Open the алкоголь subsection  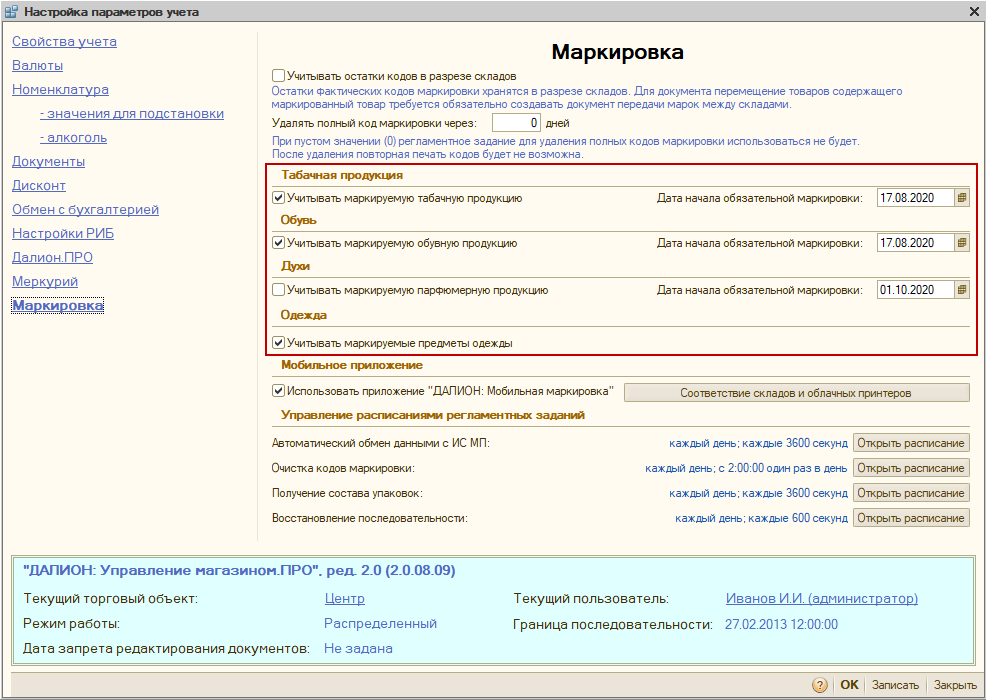click(x=73, y=138)
